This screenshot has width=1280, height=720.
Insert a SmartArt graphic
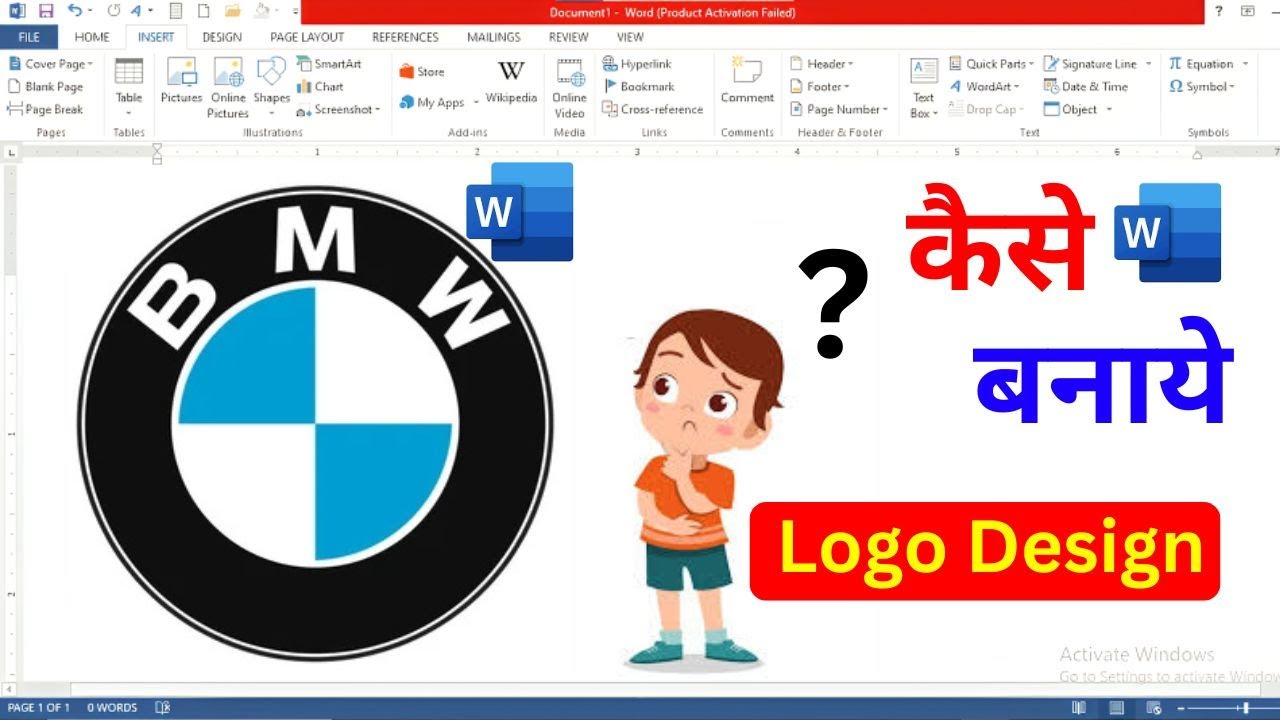click(x=329, y=63)
